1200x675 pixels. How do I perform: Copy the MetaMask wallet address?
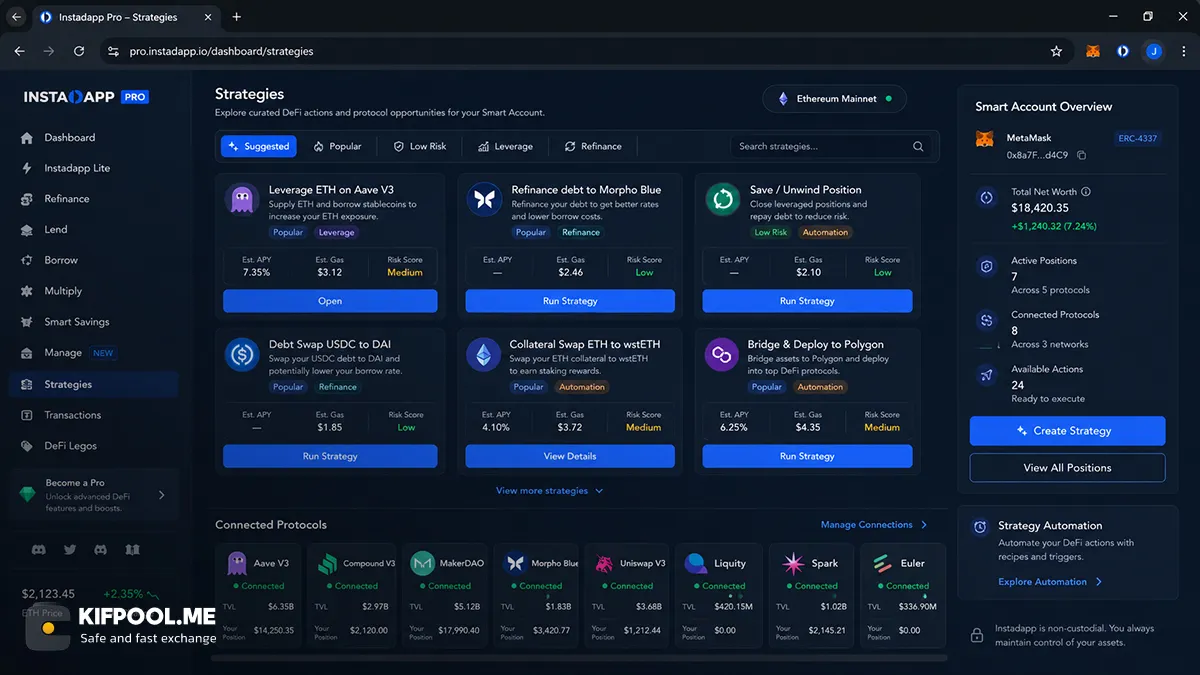click(1081, 156)
